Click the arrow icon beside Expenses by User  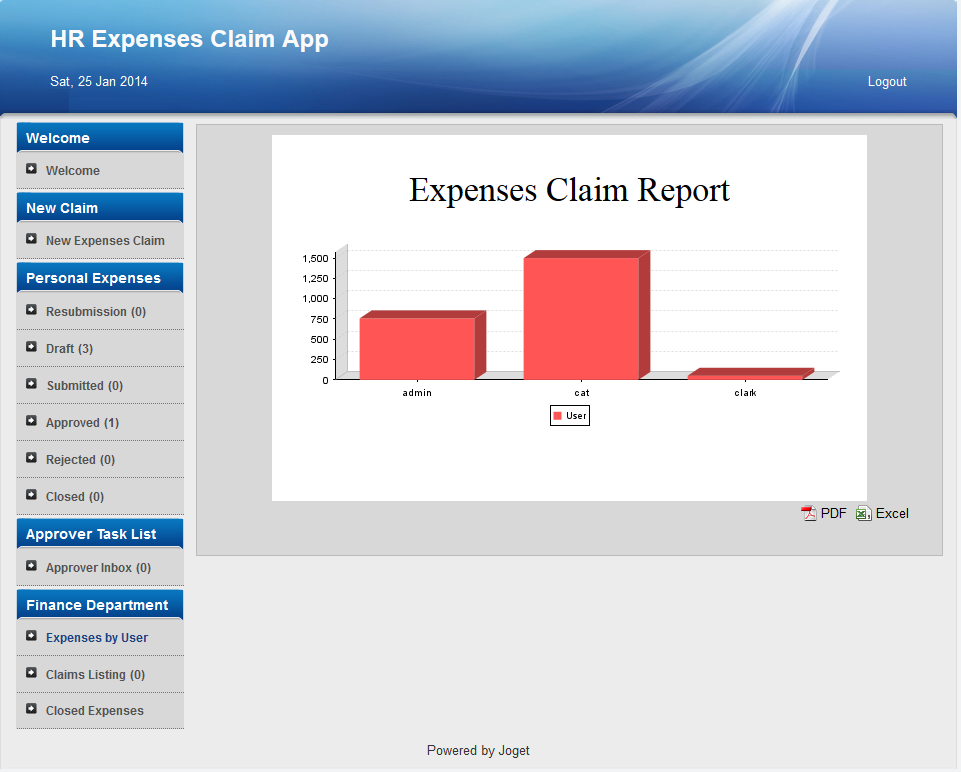point(31,636)
